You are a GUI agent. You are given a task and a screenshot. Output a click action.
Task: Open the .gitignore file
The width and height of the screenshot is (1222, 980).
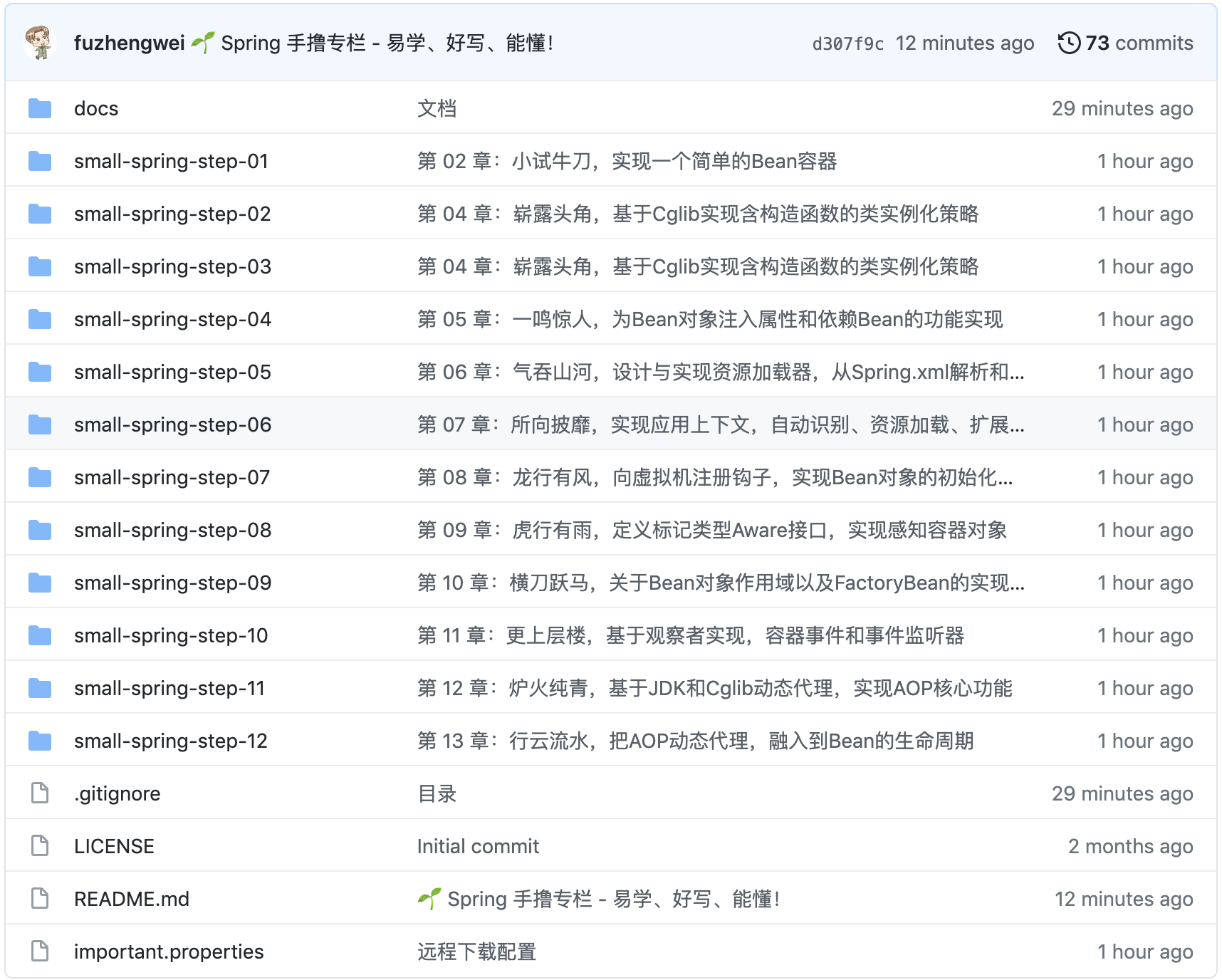[117, 793]
